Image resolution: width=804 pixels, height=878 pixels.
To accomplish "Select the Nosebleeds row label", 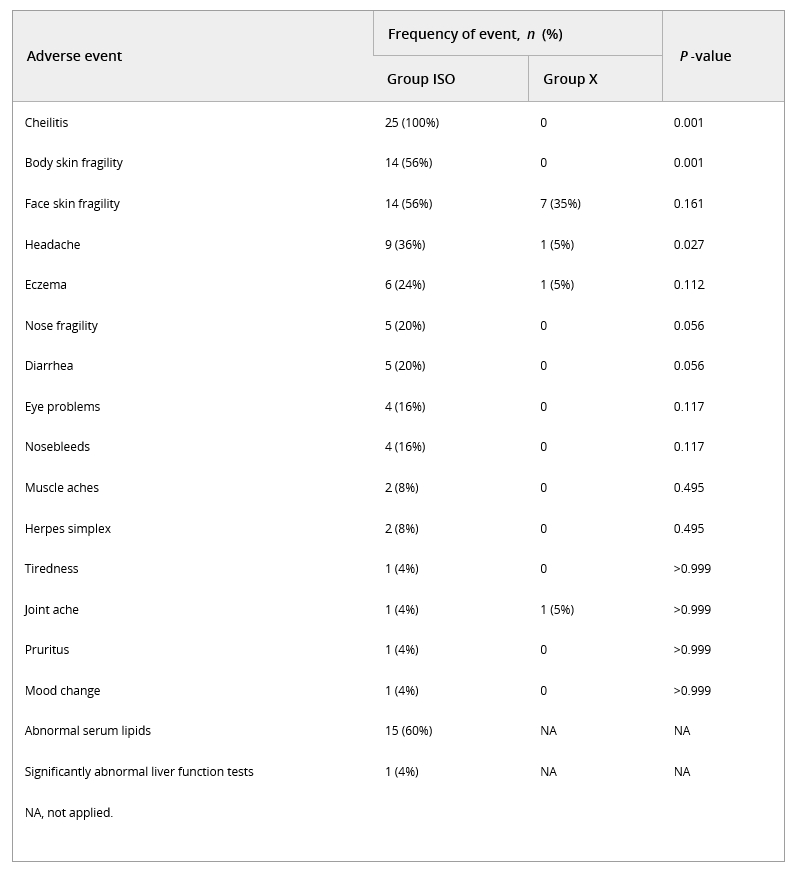I will [57, 447].
